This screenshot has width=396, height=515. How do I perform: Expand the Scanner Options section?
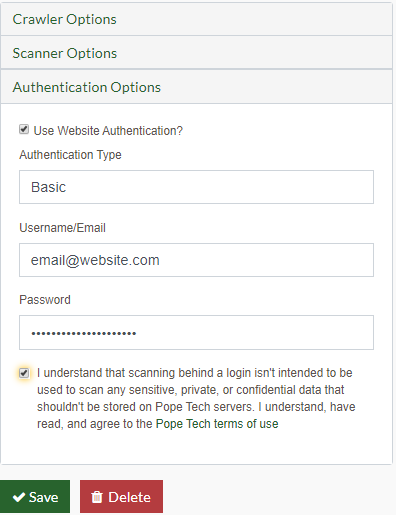196,53
